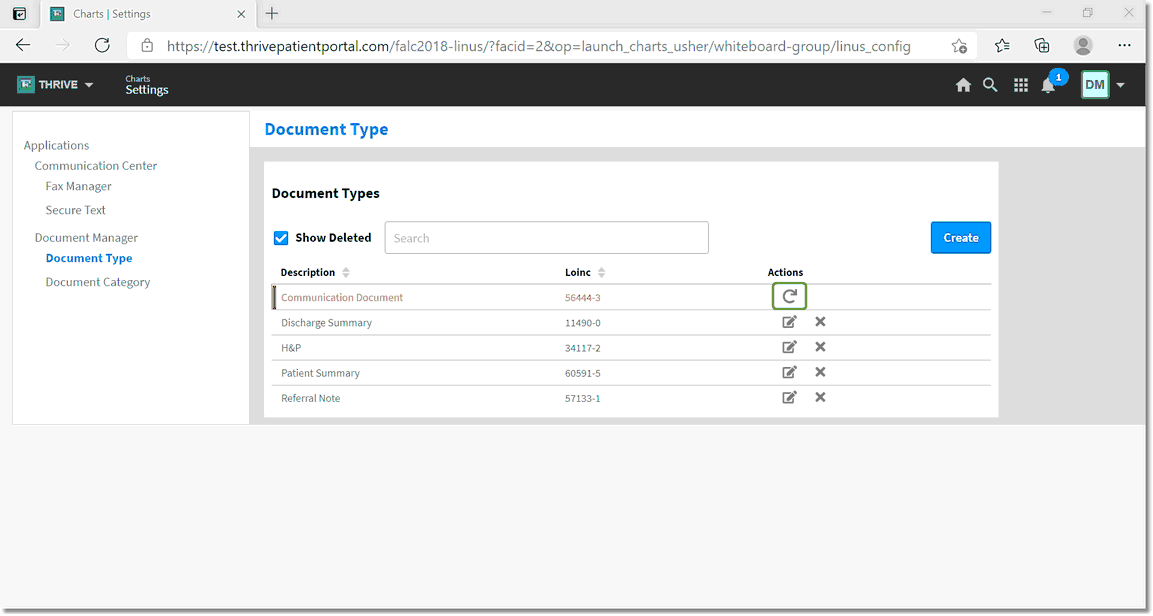Sort by Description column arrows
Image resolution: width=1153 pixels, height=616 pixels.
[x=346, y=272]
